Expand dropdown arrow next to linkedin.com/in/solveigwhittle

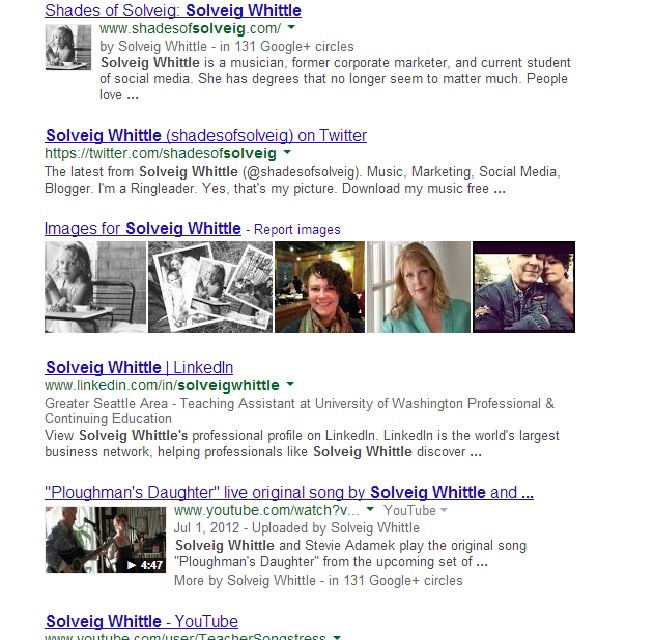click(290, 384)
